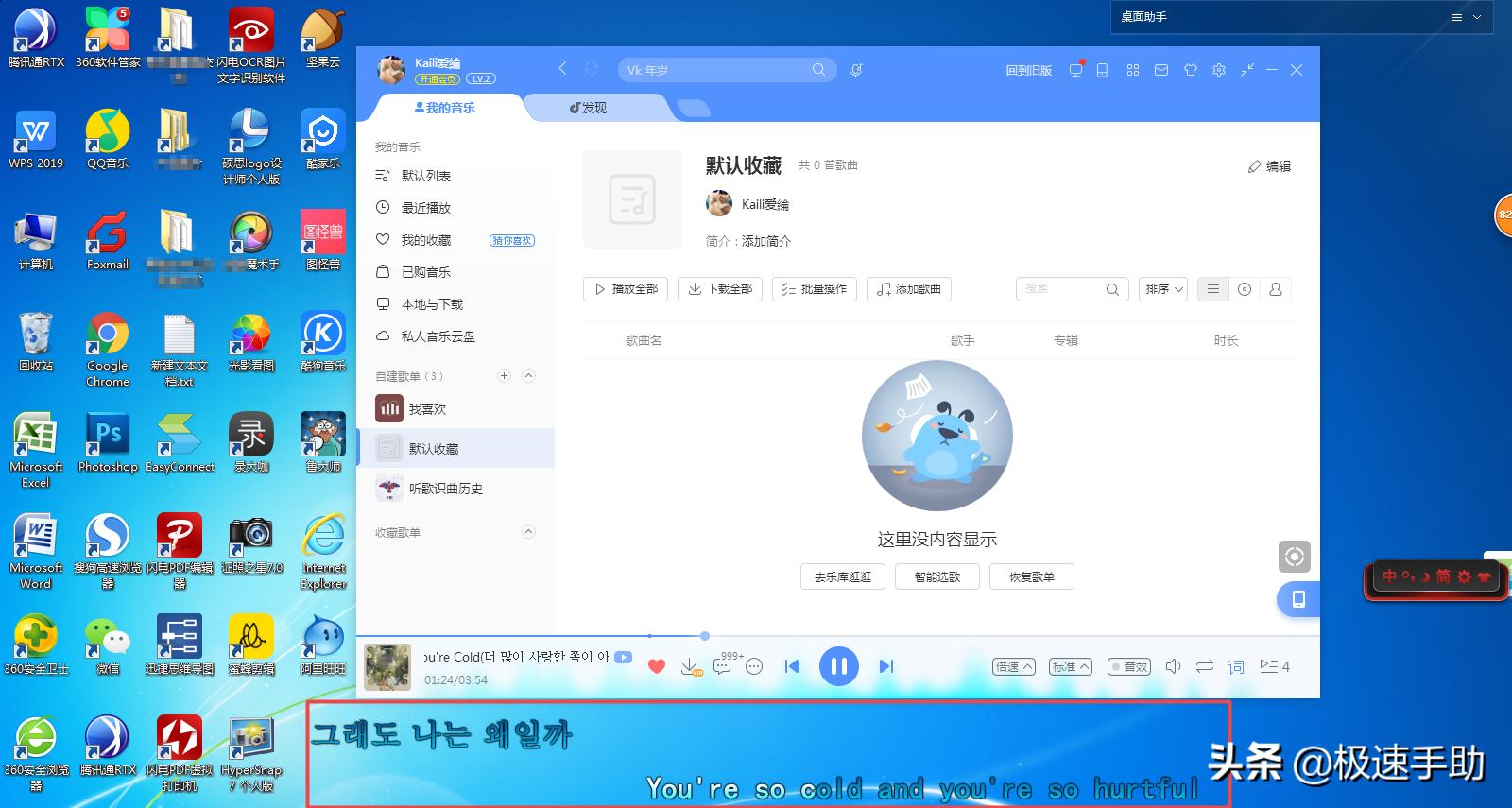The height and width of the screenshot is (808, 1512).
Task: Toggle the 音效 sound effect switch
Action: click(1129, 666)
